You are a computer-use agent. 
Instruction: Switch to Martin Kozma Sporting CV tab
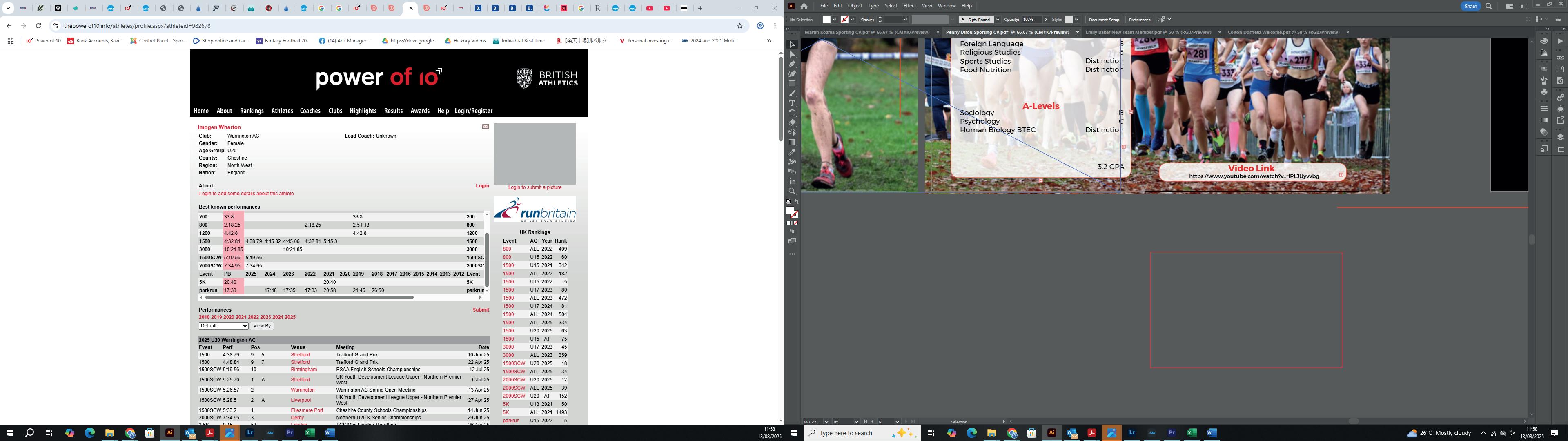867,32
